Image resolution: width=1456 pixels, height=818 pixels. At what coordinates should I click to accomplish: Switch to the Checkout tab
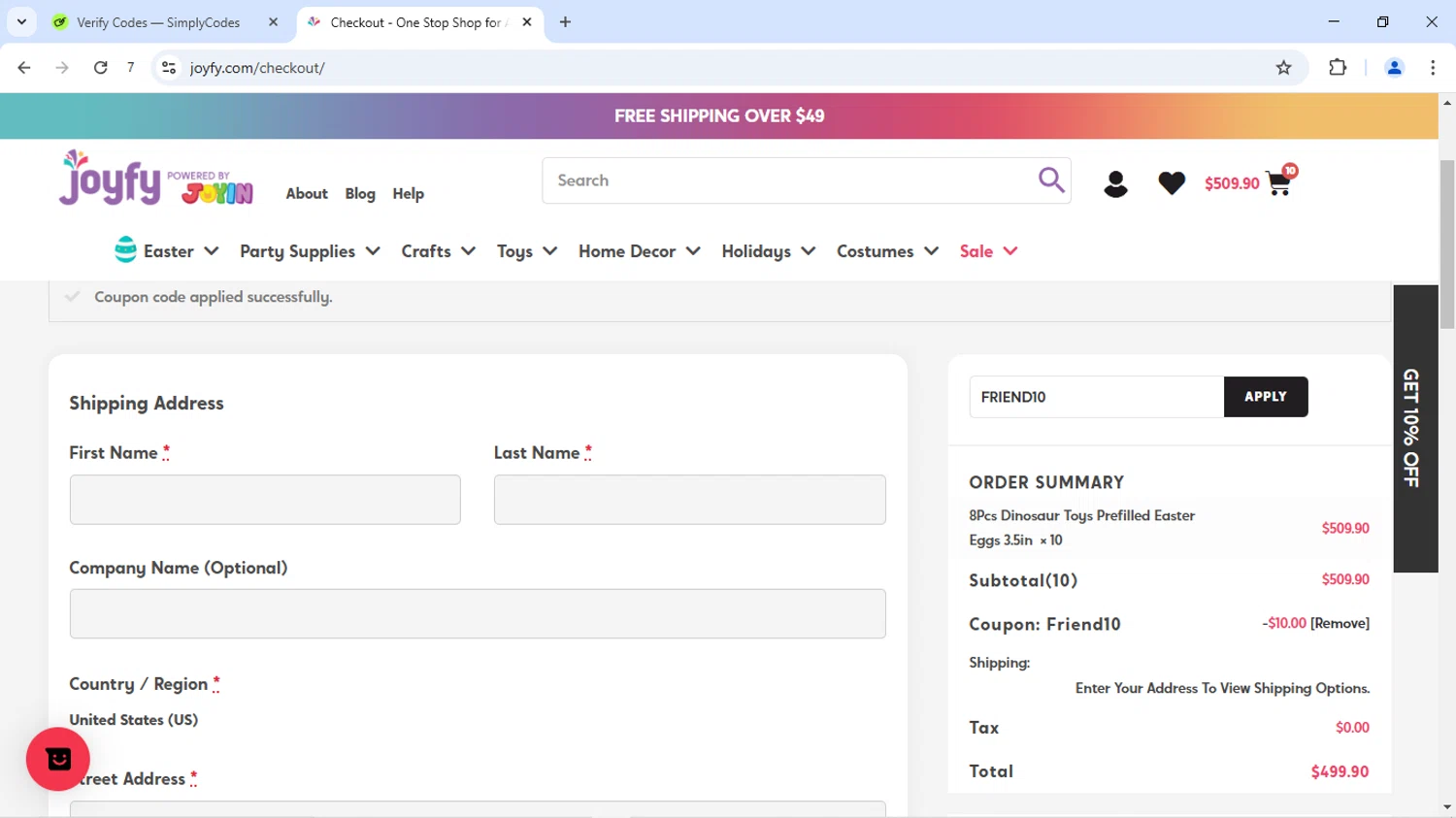(x=419, y=22)
